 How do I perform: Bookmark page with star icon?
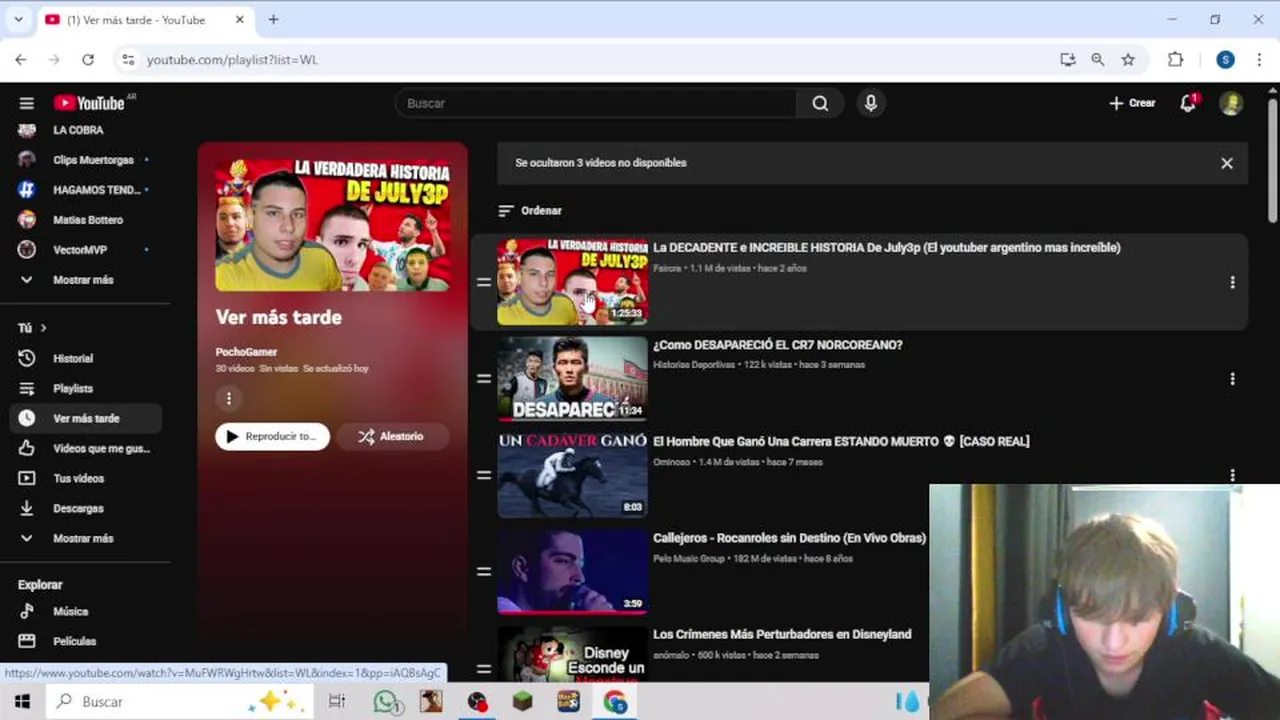1128,60
